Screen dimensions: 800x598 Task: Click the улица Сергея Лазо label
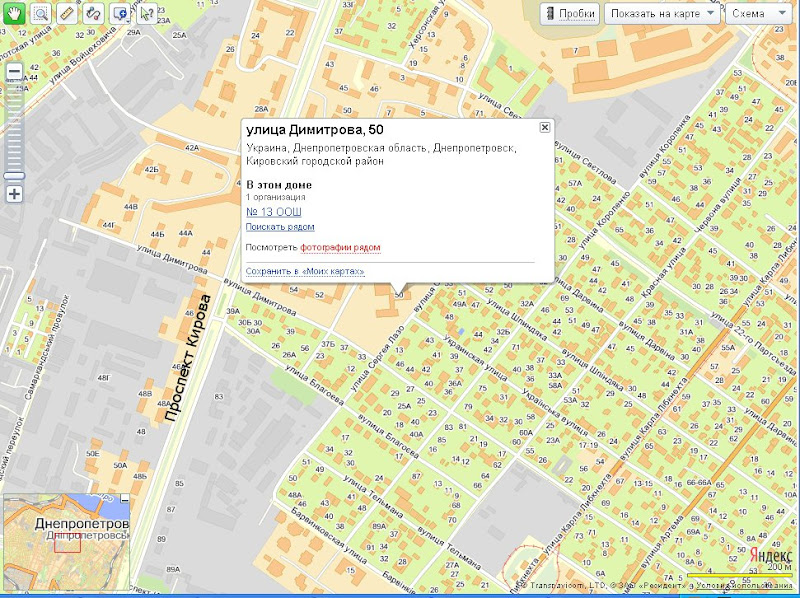coord(378,360)
